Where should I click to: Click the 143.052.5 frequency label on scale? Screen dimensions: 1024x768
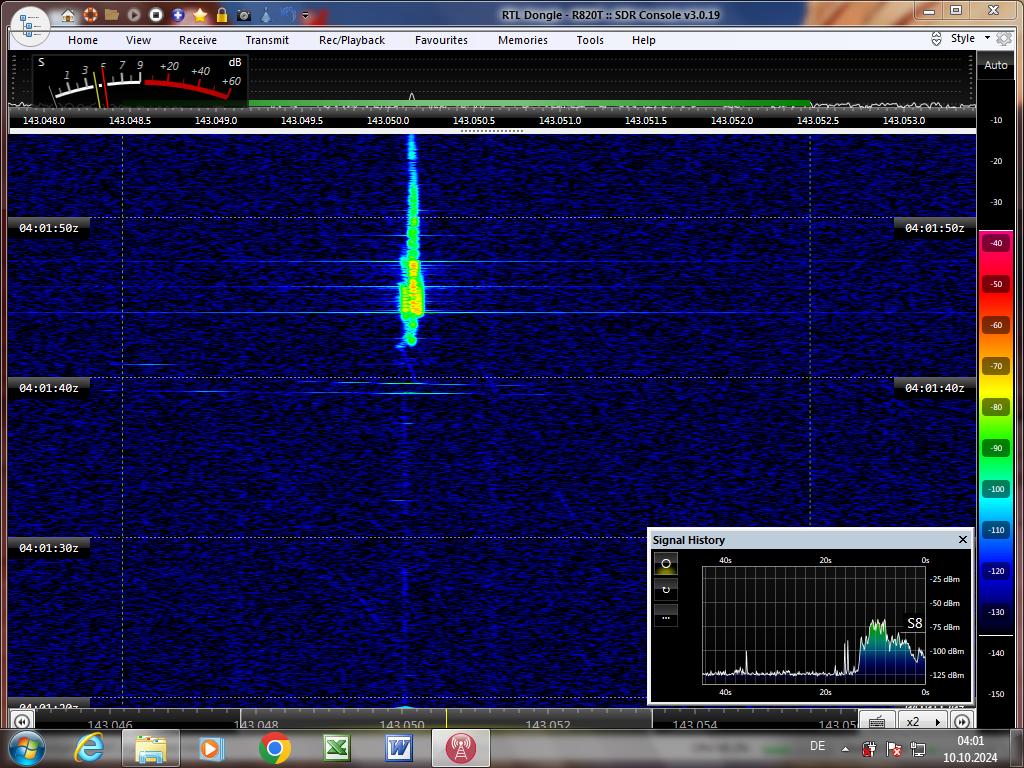click(818, 121)
